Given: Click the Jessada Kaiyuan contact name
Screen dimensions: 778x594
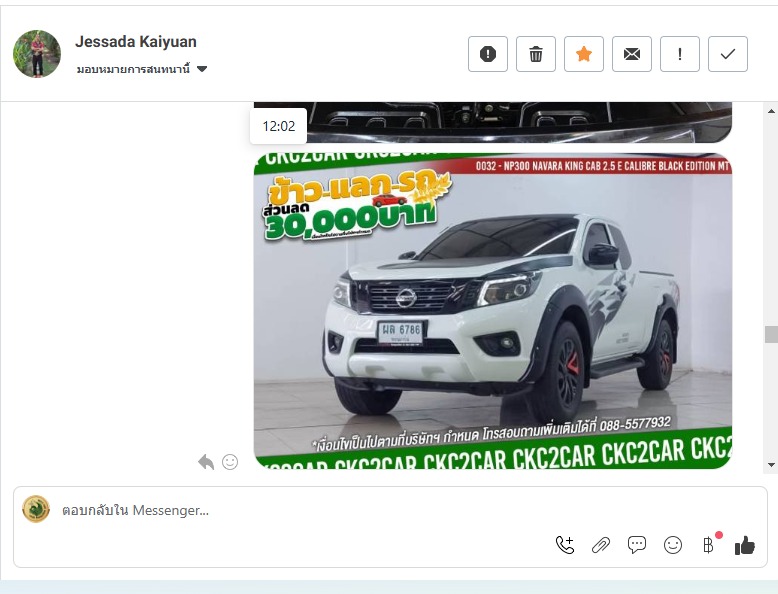Looking at the screenshot, I should (136, 42).
